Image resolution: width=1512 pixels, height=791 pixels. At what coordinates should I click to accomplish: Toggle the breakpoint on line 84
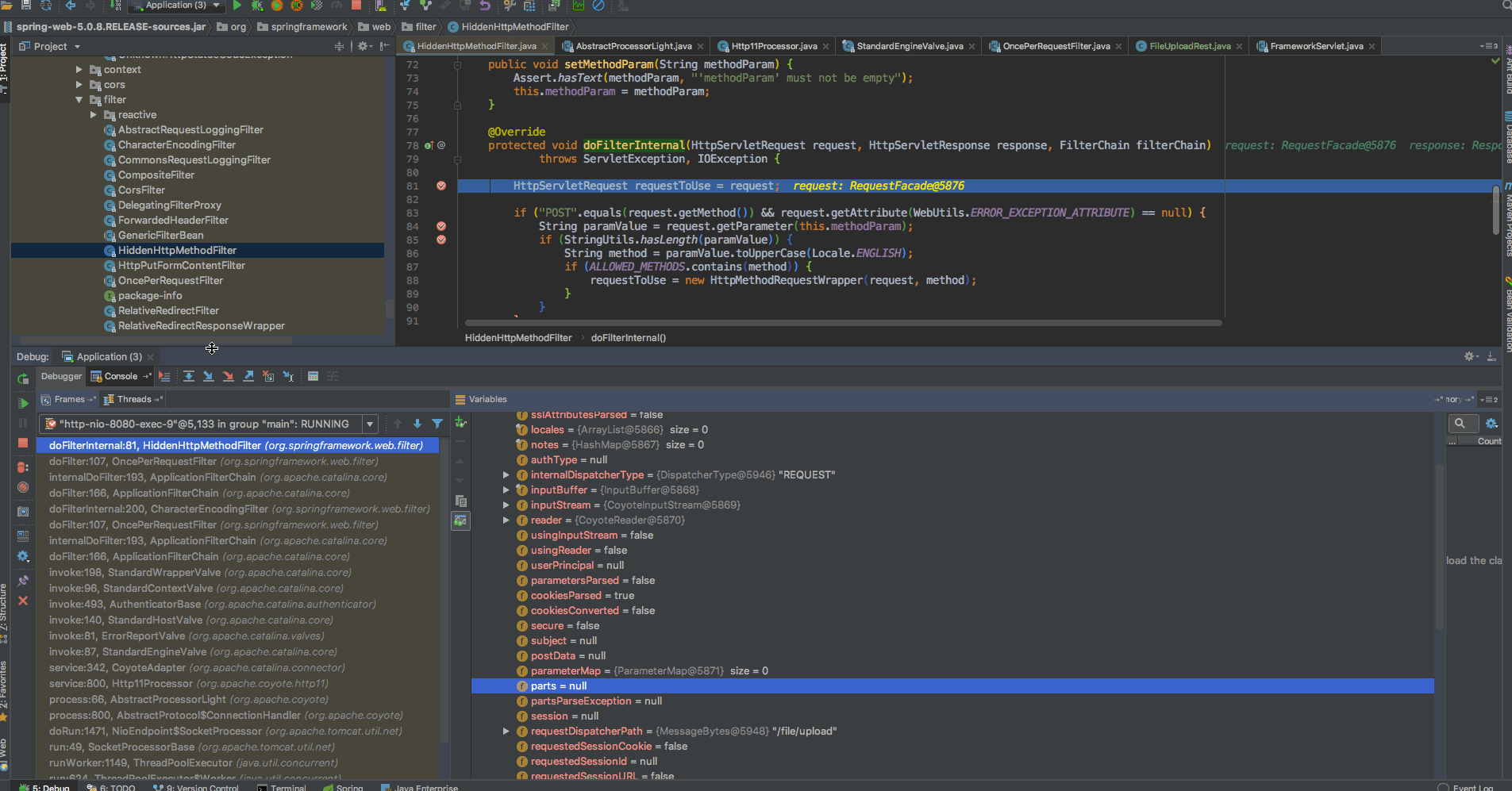click(441, 226)
